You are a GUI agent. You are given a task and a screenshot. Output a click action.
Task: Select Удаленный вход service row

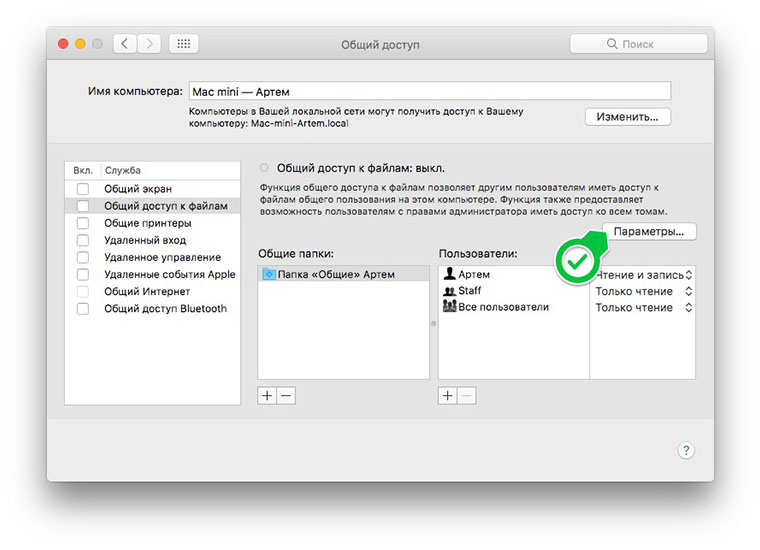[153, 240]
